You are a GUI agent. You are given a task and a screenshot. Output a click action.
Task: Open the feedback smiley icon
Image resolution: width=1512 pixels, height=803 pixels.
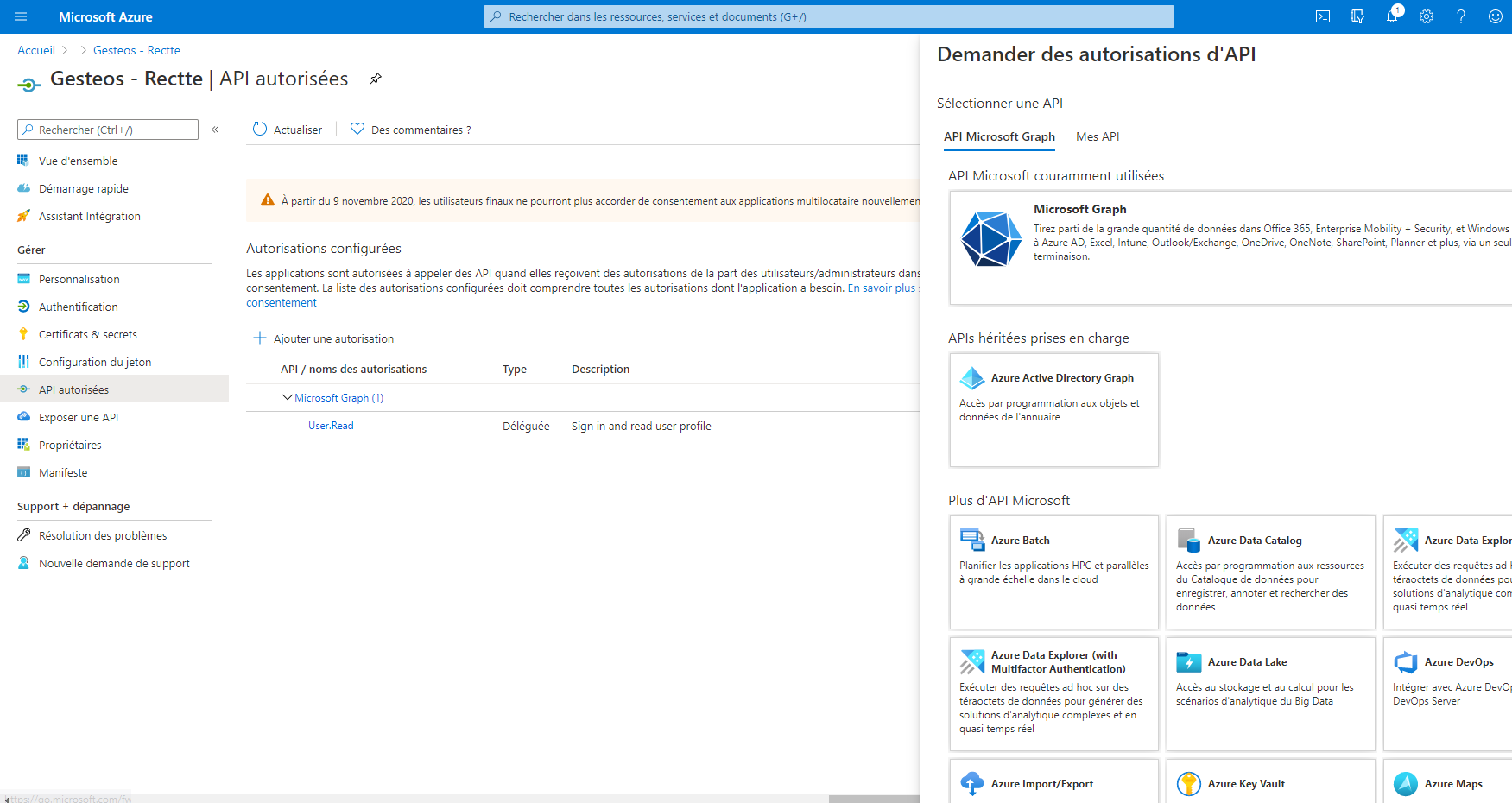point(1495,16)
